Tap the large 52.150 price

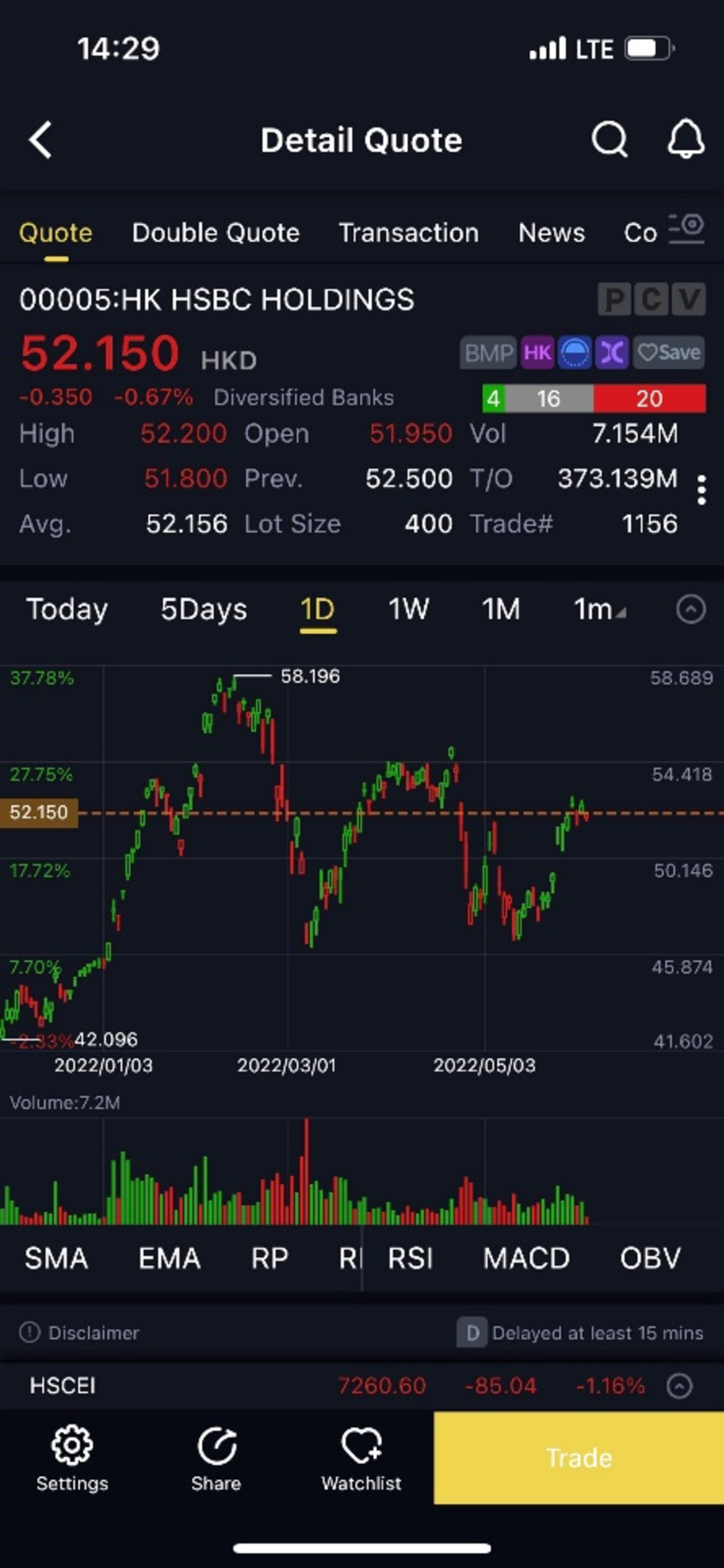[x=100, y=353]
